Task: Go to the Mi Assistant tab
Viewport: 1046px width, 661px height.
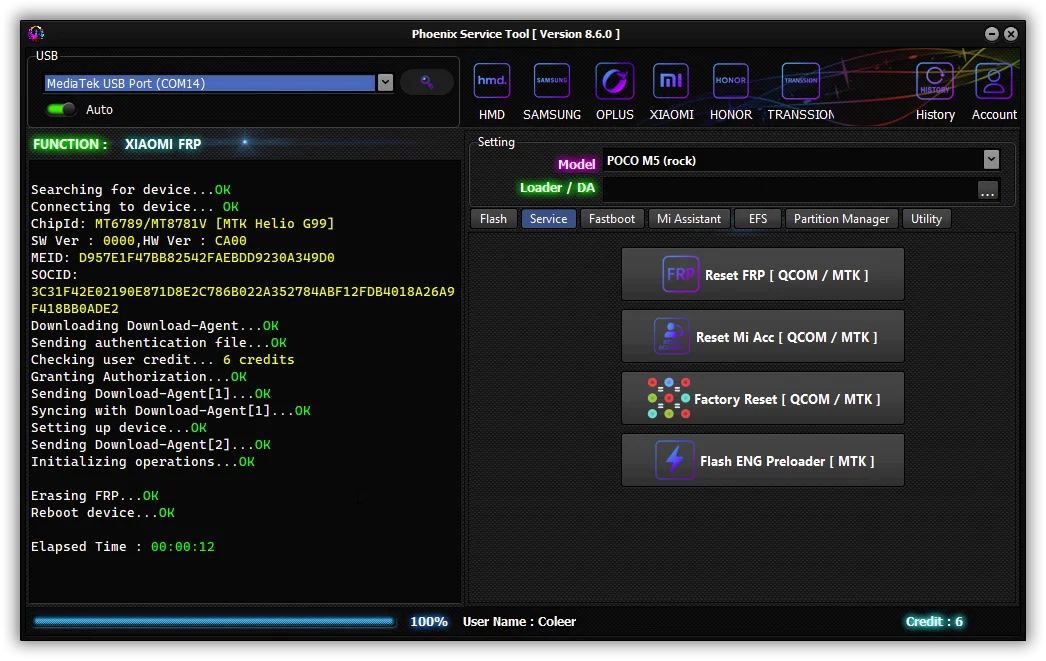Action: (689, 219)
